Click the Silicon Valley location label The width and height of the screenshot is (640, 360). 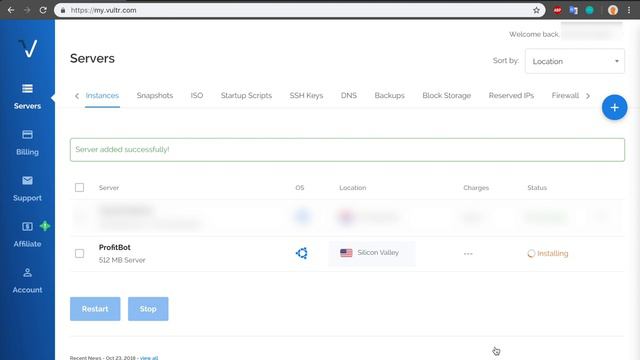378,253
